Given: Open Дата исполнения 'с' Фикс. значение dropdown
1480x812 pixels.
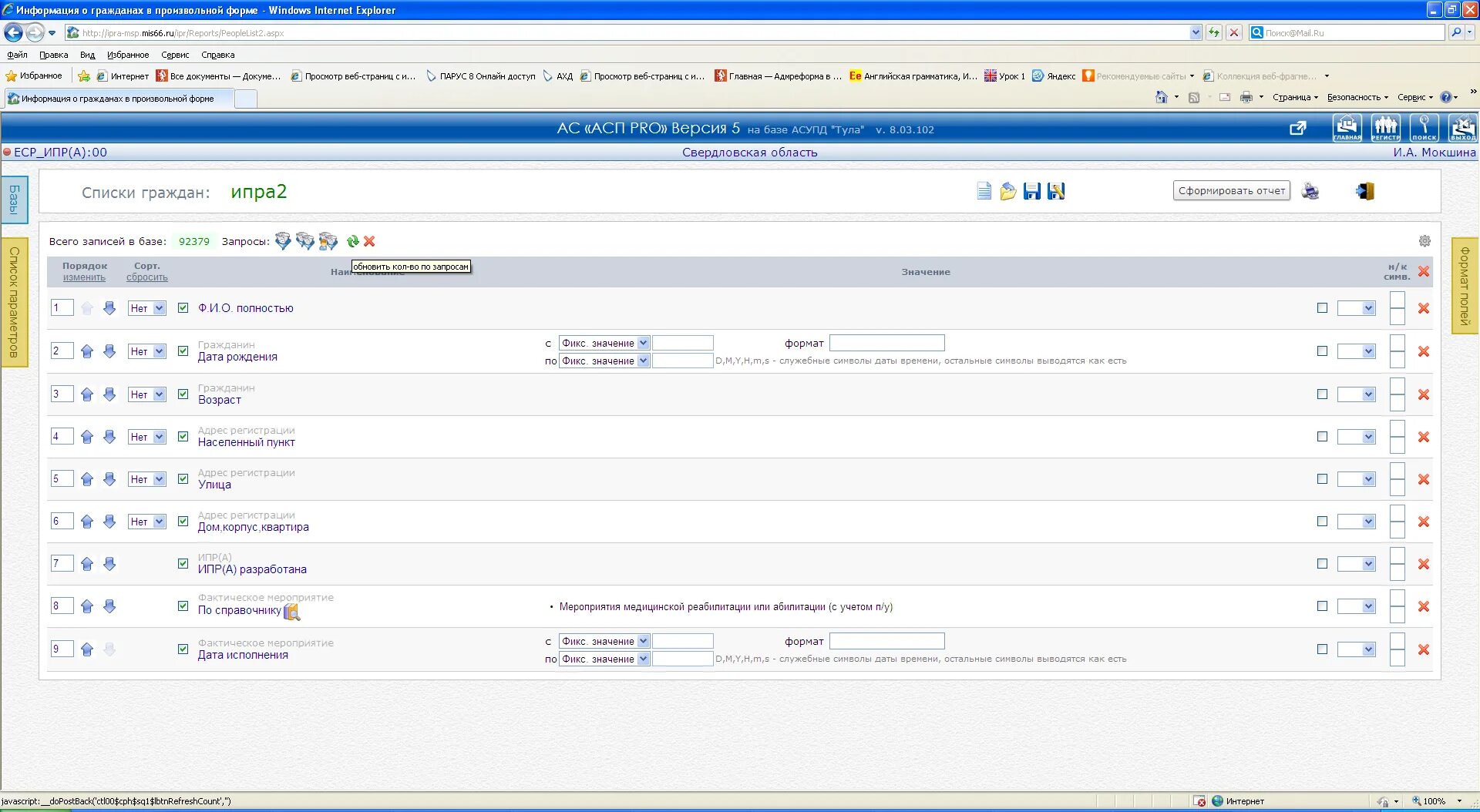Looking at the screenshot, I should click(x=604, y=641).
